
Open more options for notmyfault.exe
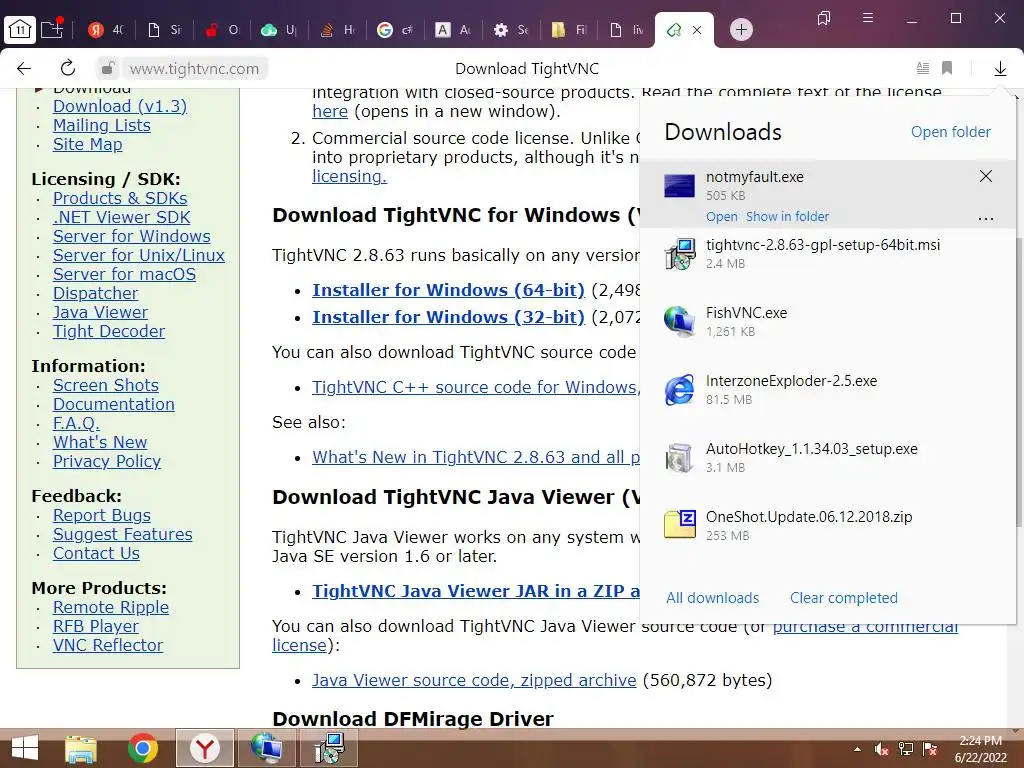(x=985, y=219)
